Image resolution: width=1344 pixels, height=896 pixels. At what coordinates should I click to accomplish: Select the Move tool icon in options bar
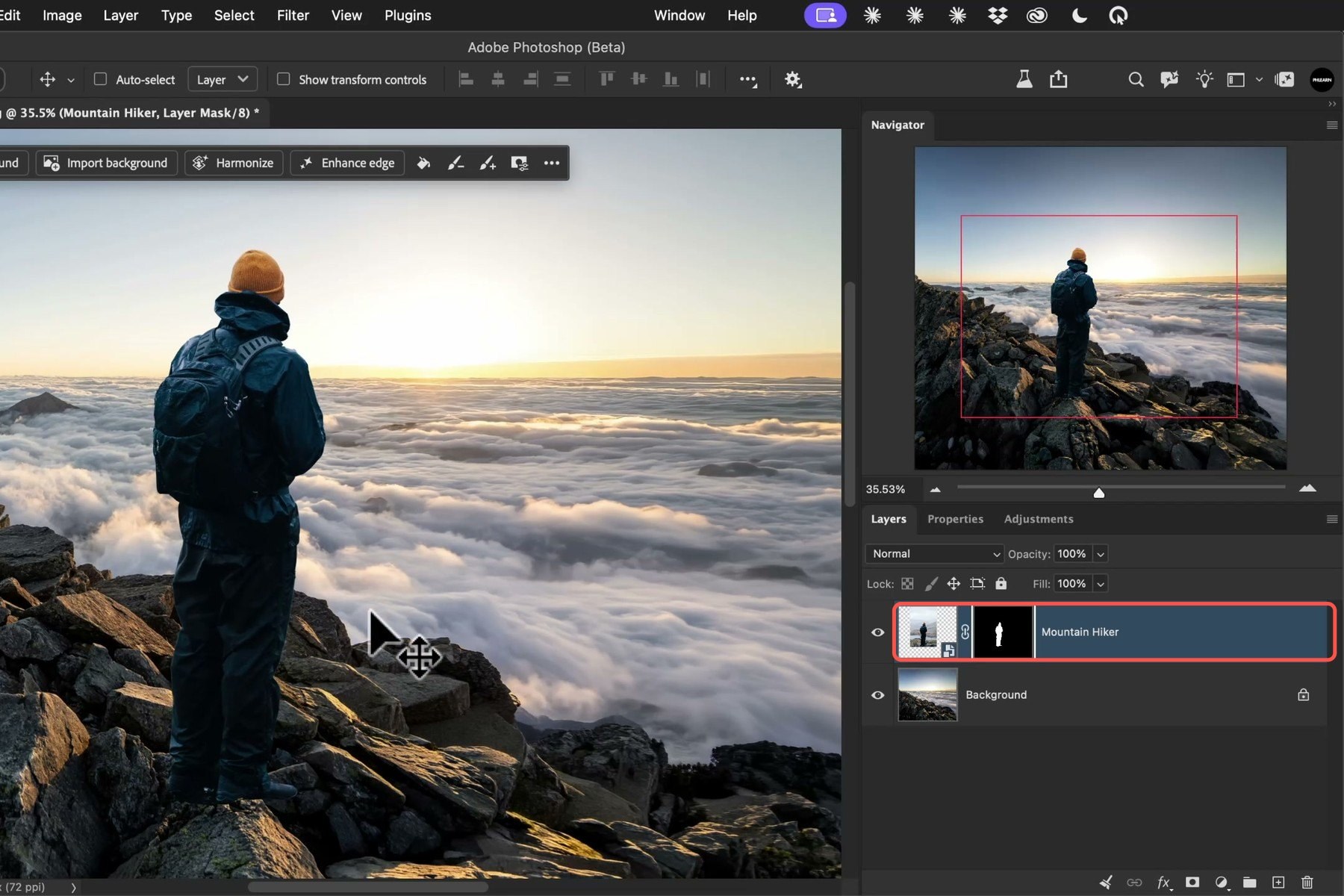click(47, 79)
